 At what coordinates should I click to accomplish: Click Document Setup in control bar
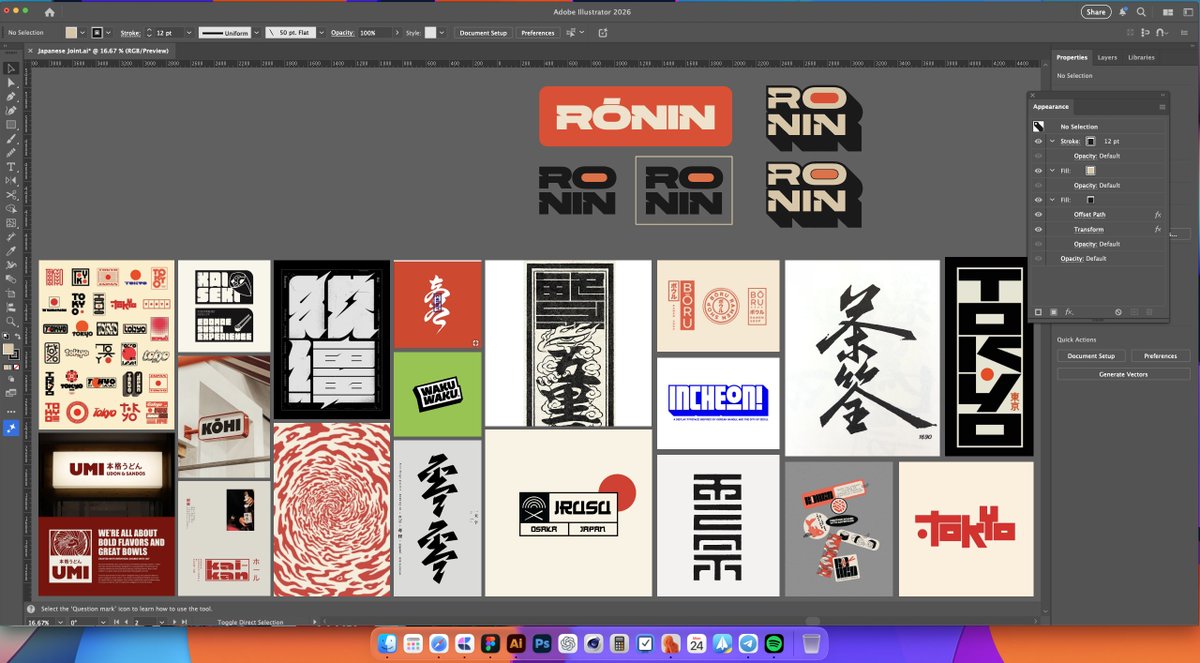pos(483,32)
